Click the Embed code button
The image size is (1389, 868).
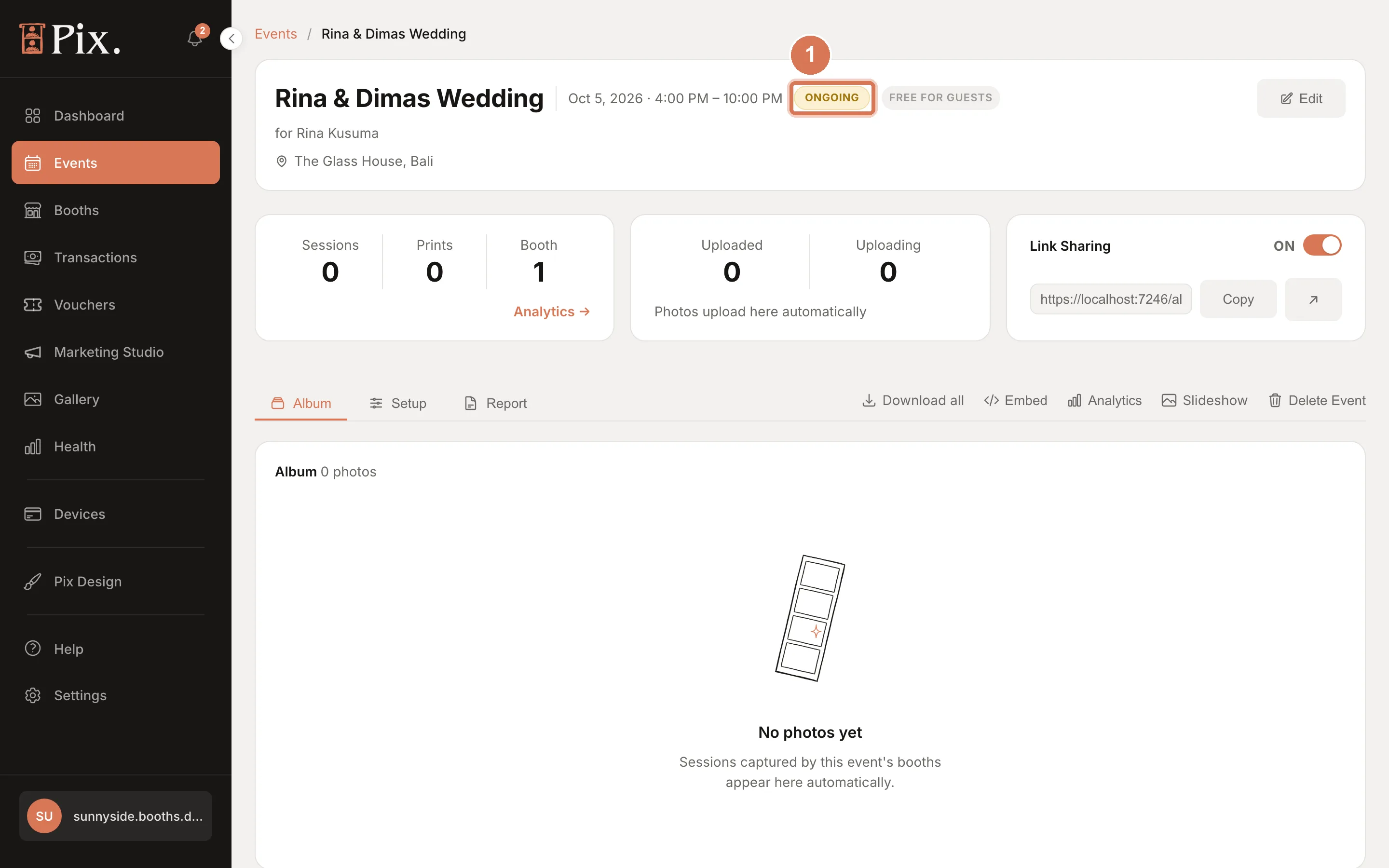pyautogui.click(x=1015, y=401)
